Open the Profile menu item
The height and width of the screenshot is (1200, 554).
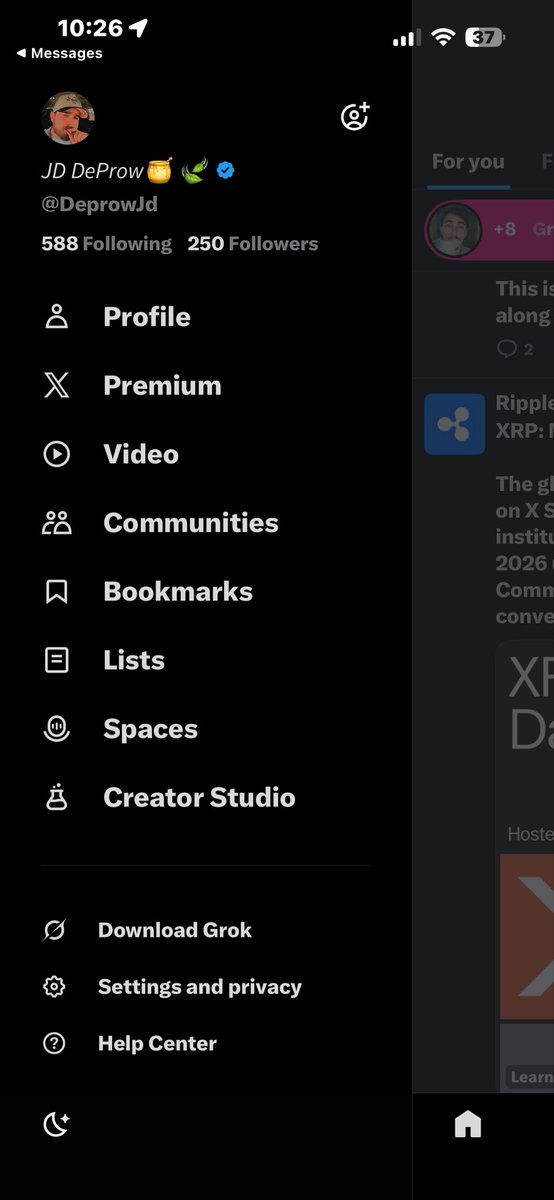[x=146, y=317]
